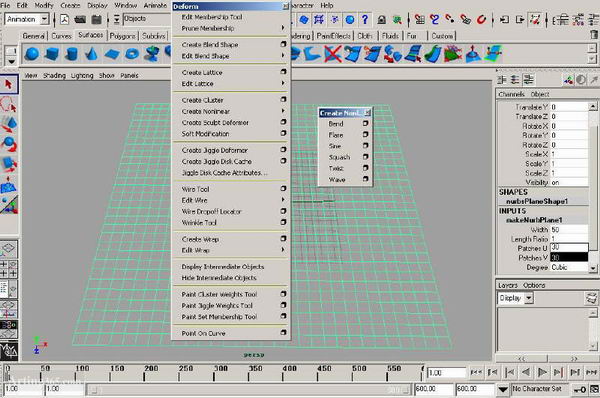Open the Animation menu set dropdown

click(x=45, y=19)
